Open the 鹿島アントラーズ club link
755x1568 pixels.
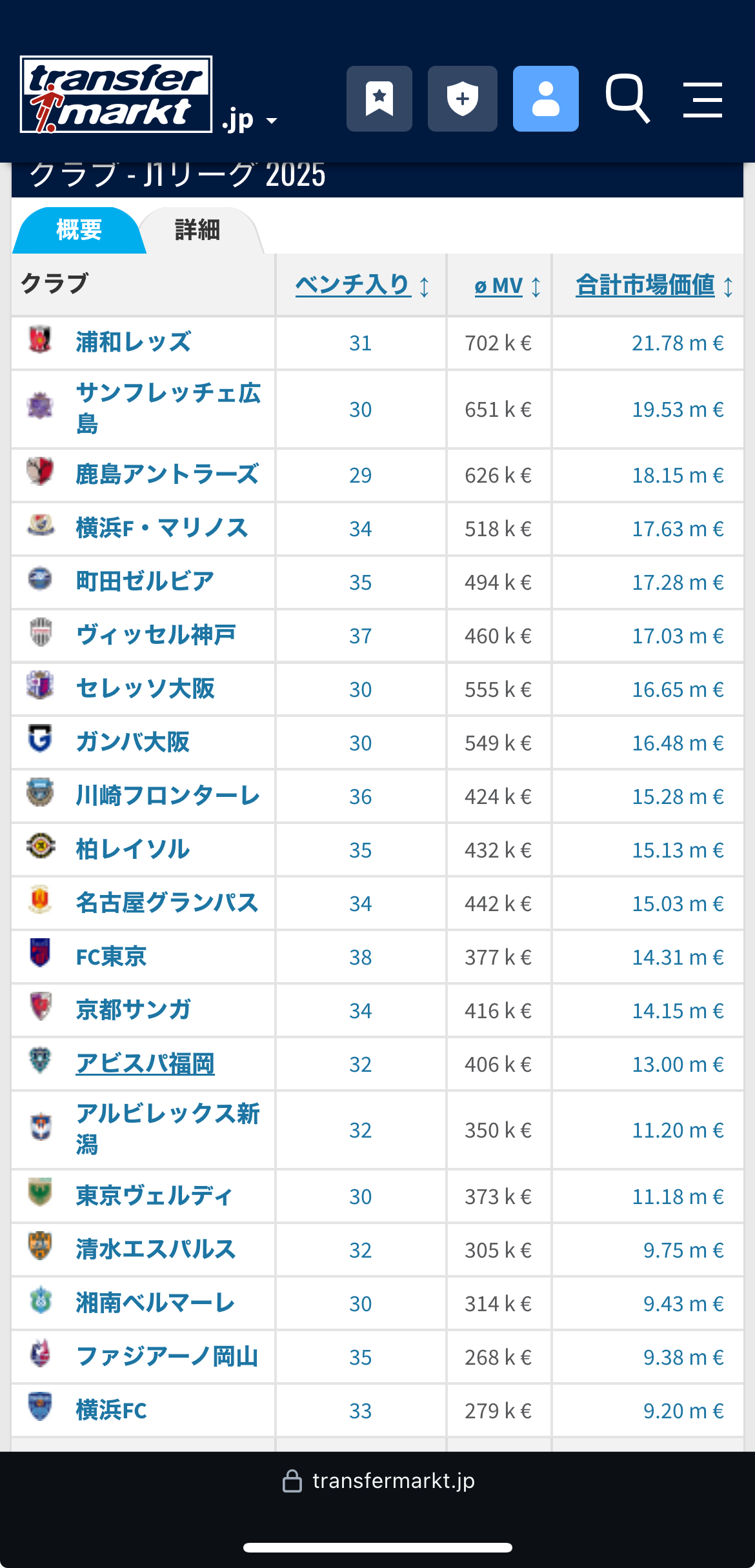pos(167,474)
